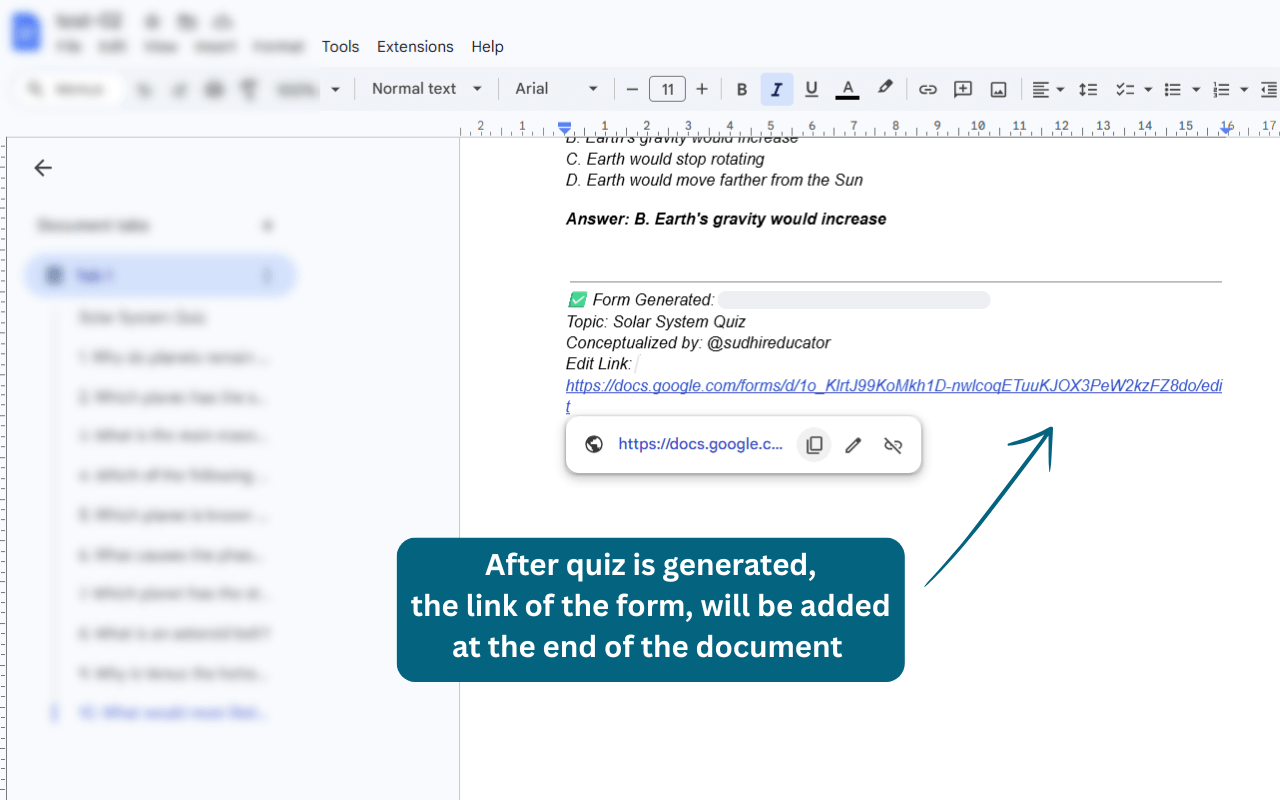The width and height of the screenshot is (1280, 800).
Task: Remove link with the unlink icon
Action: tap(893, 445)
